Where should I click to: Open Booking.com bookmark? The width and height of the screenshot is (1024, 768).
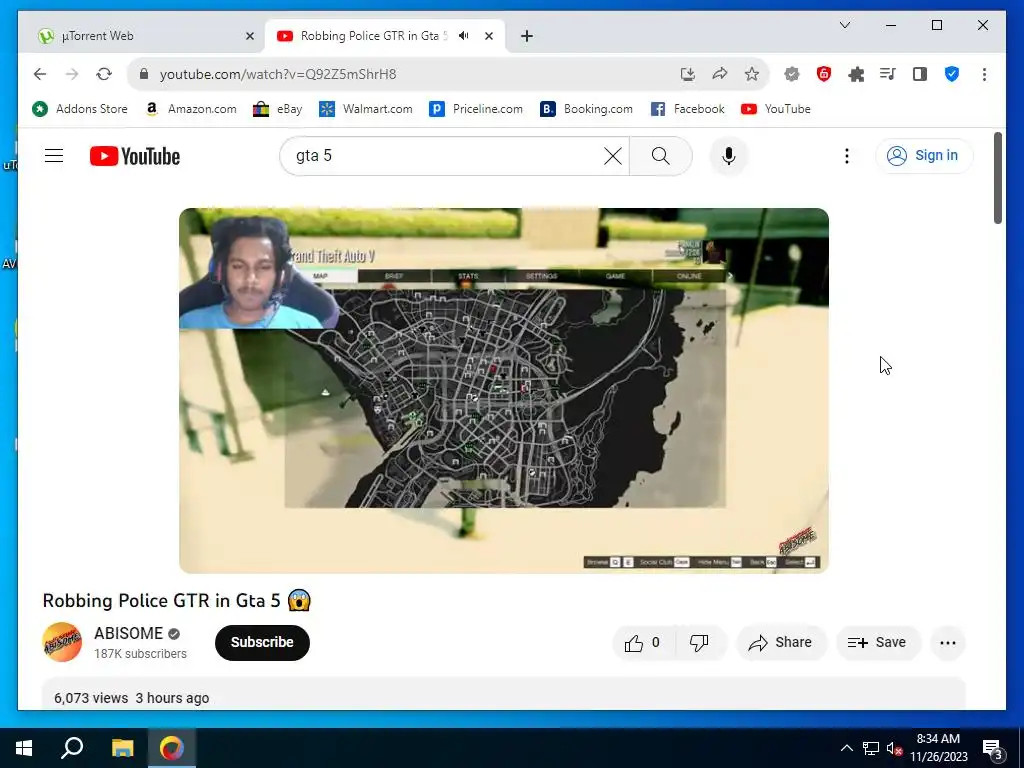pos(586,109)
